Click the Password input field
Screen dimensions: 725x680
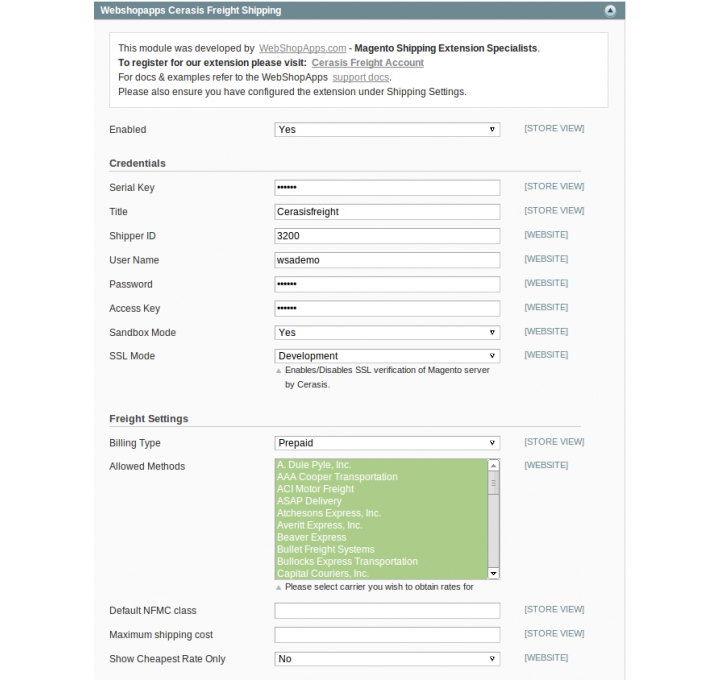tap(387, 284)
